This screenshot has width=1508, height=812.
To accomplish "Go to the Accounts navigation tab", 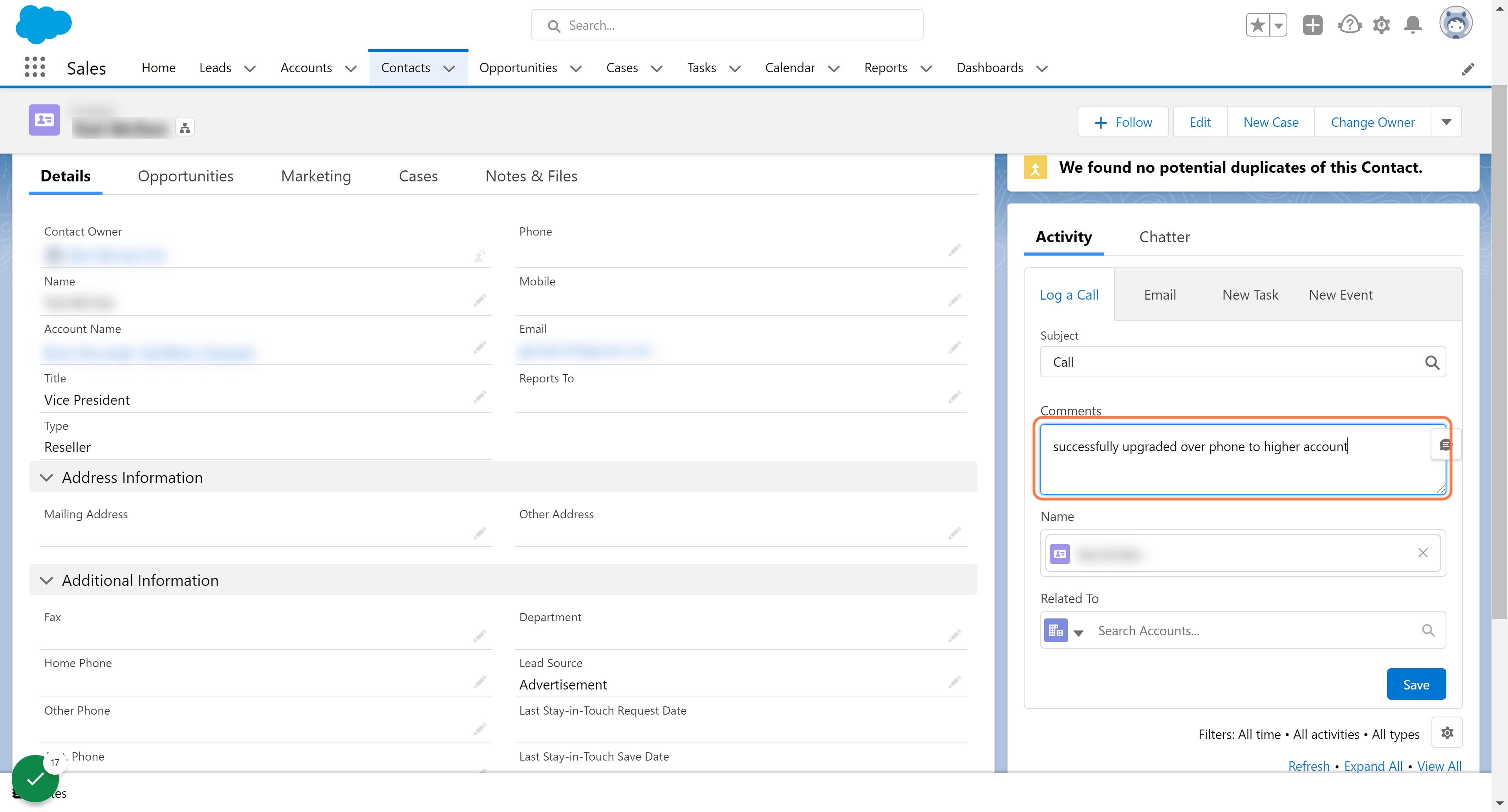I will click(x=306, y=68).
